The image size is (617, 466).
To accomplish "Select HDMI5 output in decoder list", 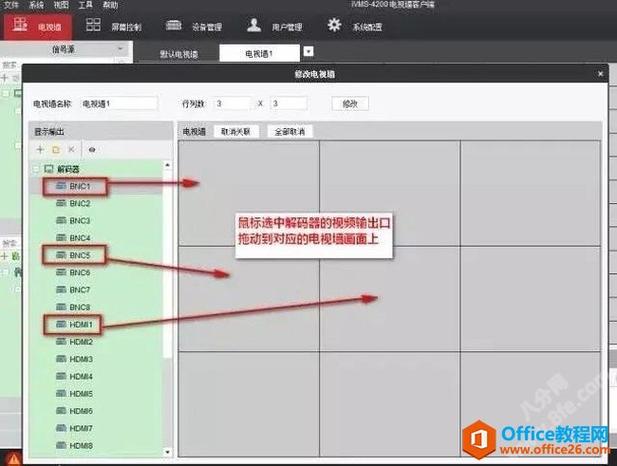I will pos(81,394).
